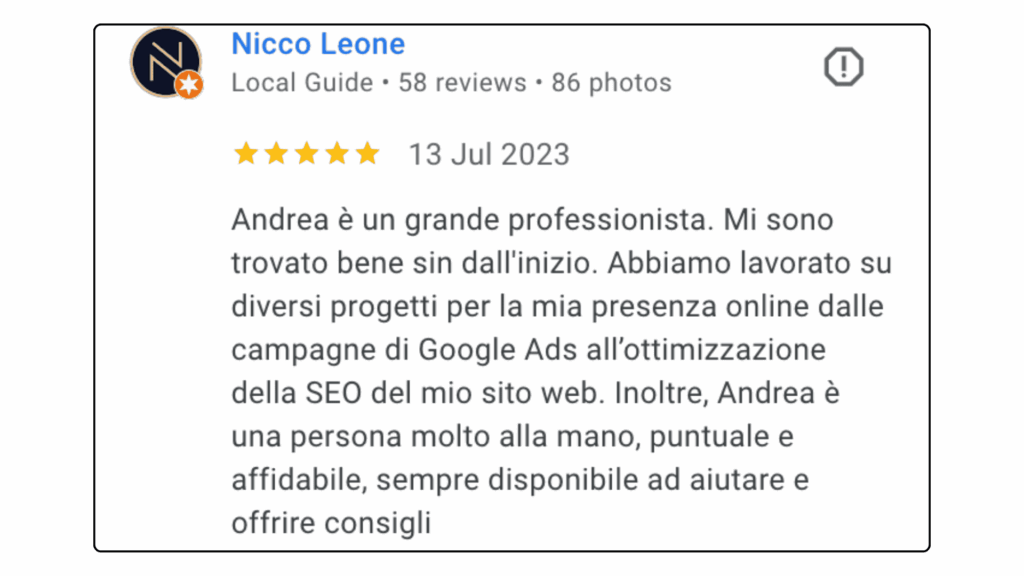The height and width of the screenshot is (576, 1024).
Task: Open Nicco Leone's round N avatar
Action: point(166,63)
